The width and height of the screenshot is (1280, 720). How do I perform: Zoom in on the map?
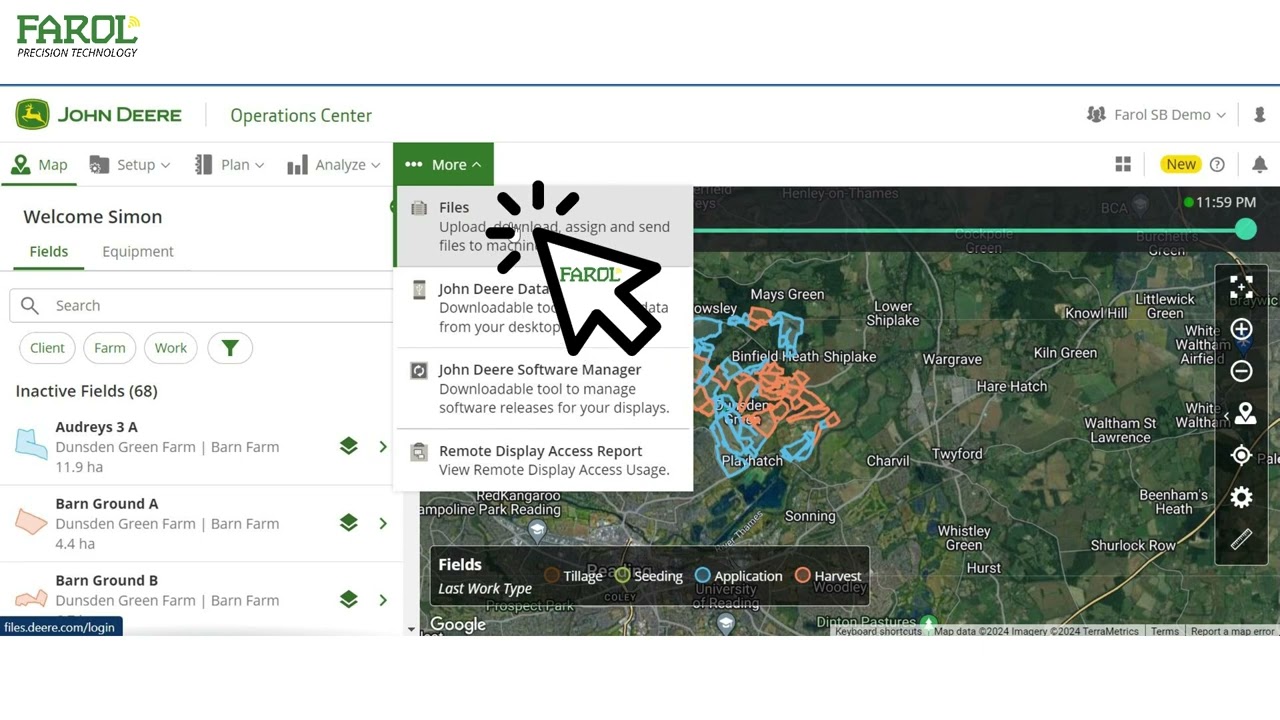pos(1241,329)
